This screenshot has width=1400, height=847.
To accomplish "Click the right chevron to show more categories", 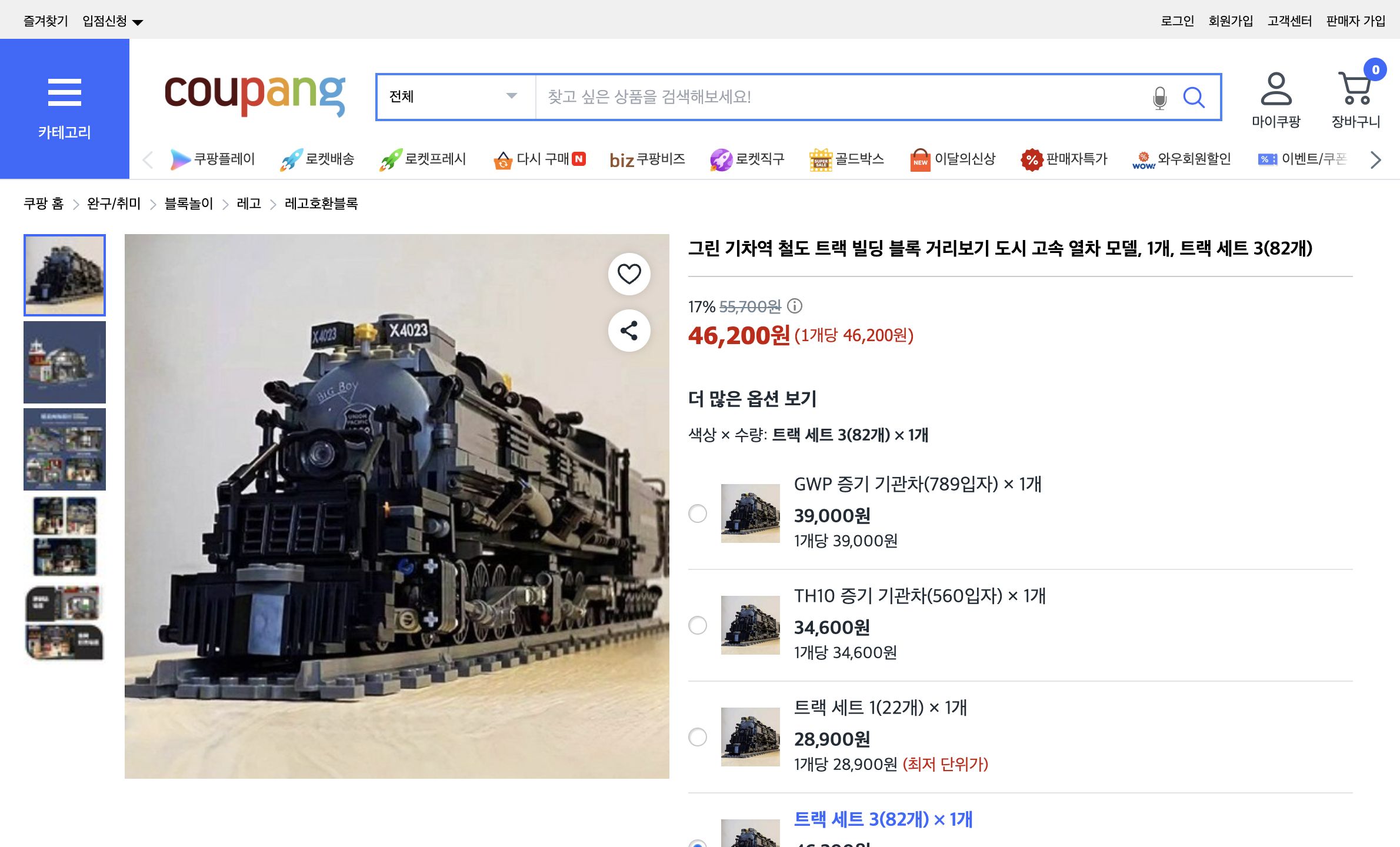I will [1375, 159].
